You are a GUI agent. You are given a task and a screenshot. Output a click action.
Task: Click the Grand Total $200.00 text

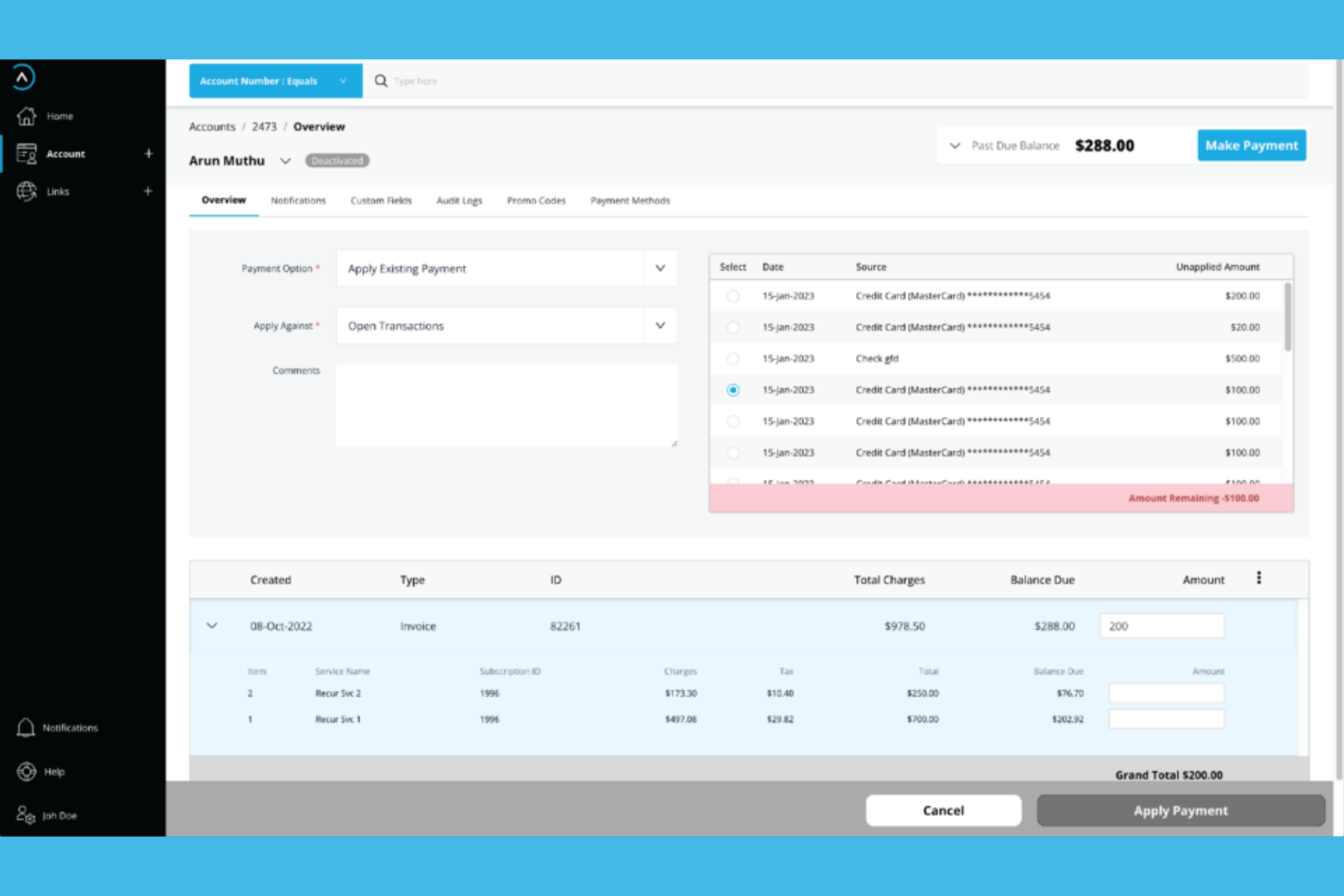click(1169, 775)
